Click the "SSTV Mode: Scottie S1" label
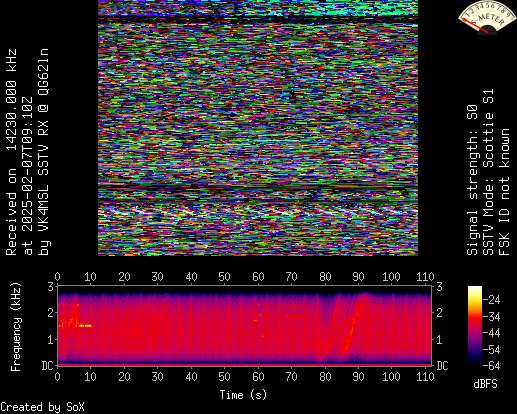The image size is (517, 414). coord(488,172)
